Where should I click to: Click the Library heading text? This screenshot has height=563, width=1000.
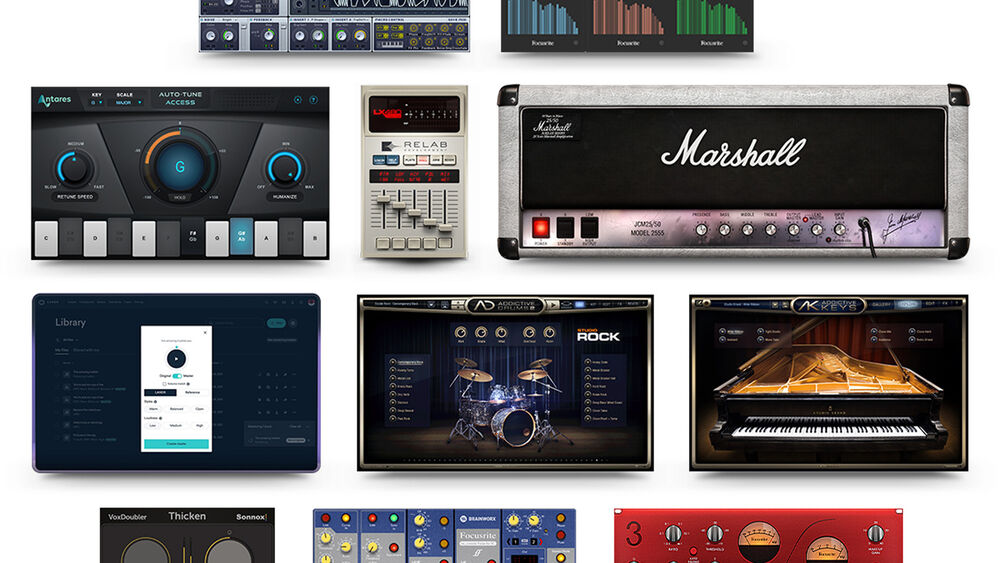[70, 323]
